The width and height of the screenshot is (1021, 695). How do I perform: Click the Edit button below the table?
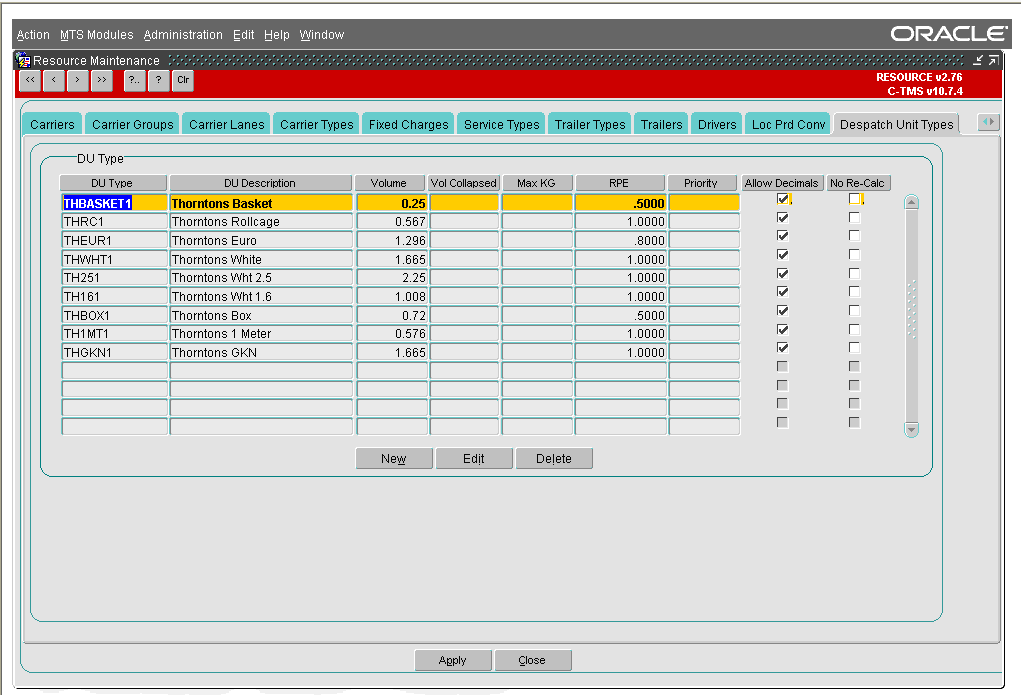[473, 459]
